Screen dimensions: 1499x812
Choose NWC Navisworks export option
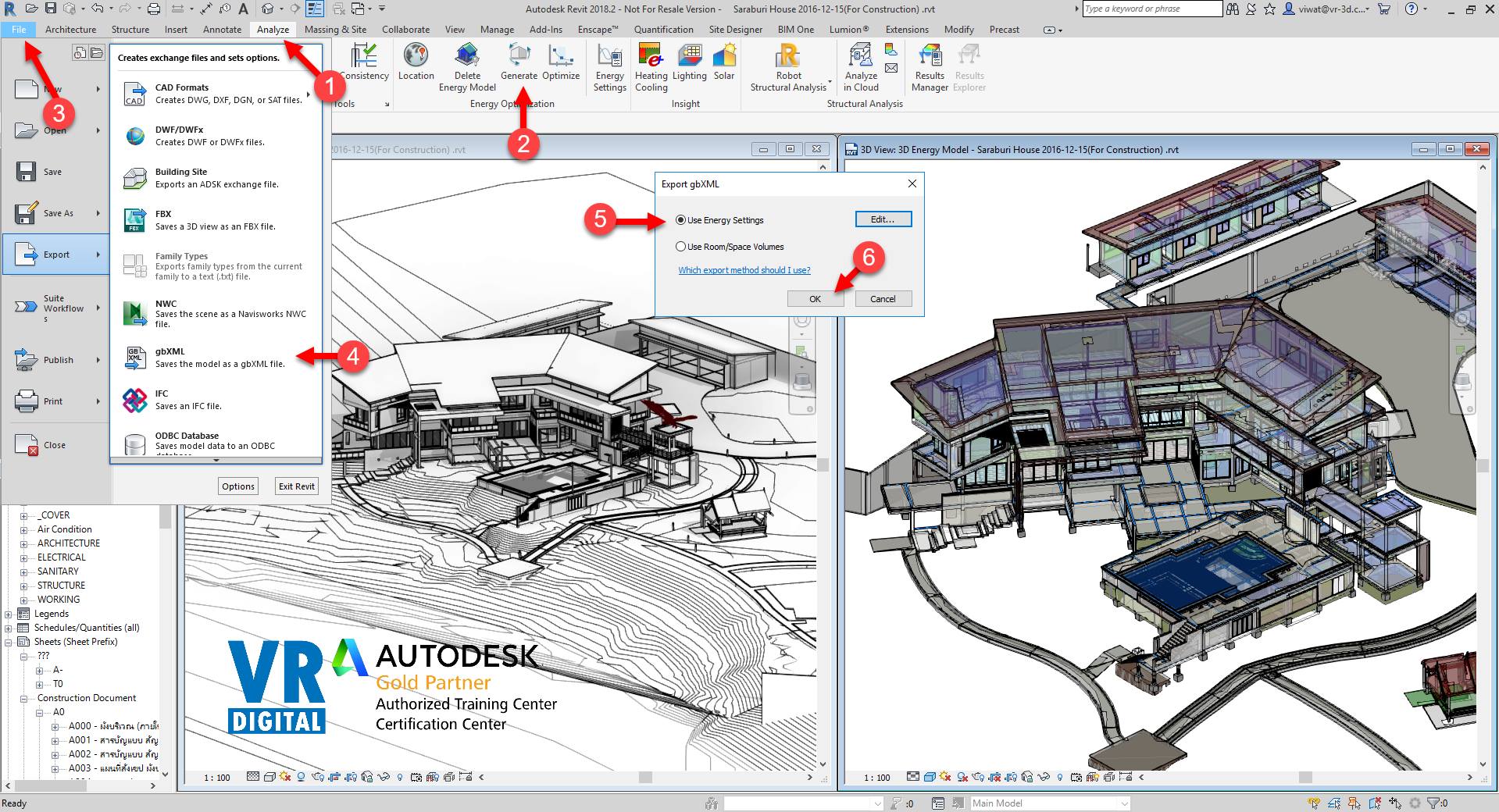point(216,313)
